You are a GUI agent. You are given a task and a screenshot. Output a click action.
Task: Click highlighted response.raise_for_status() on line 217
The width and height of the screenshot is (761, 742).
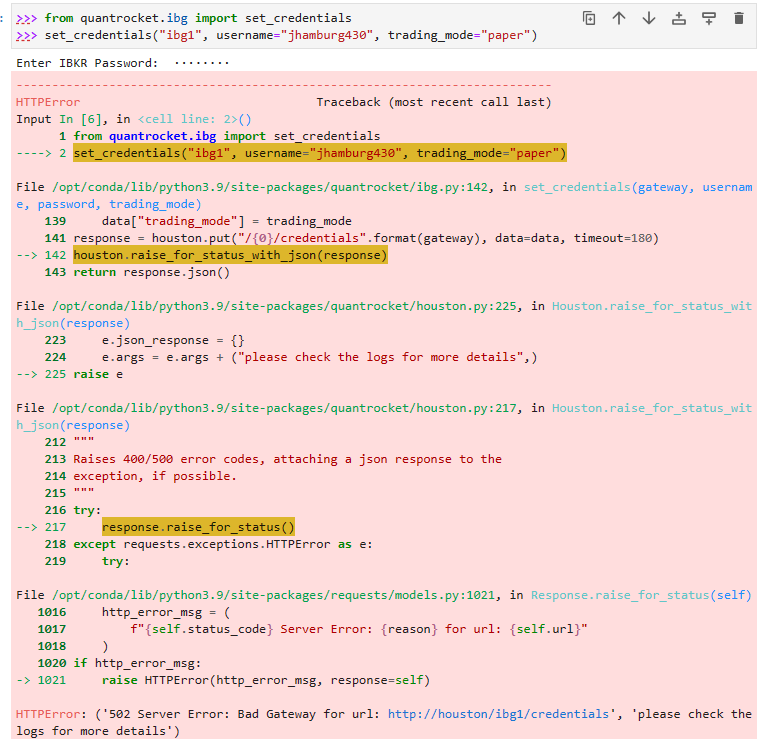[198, 527]
